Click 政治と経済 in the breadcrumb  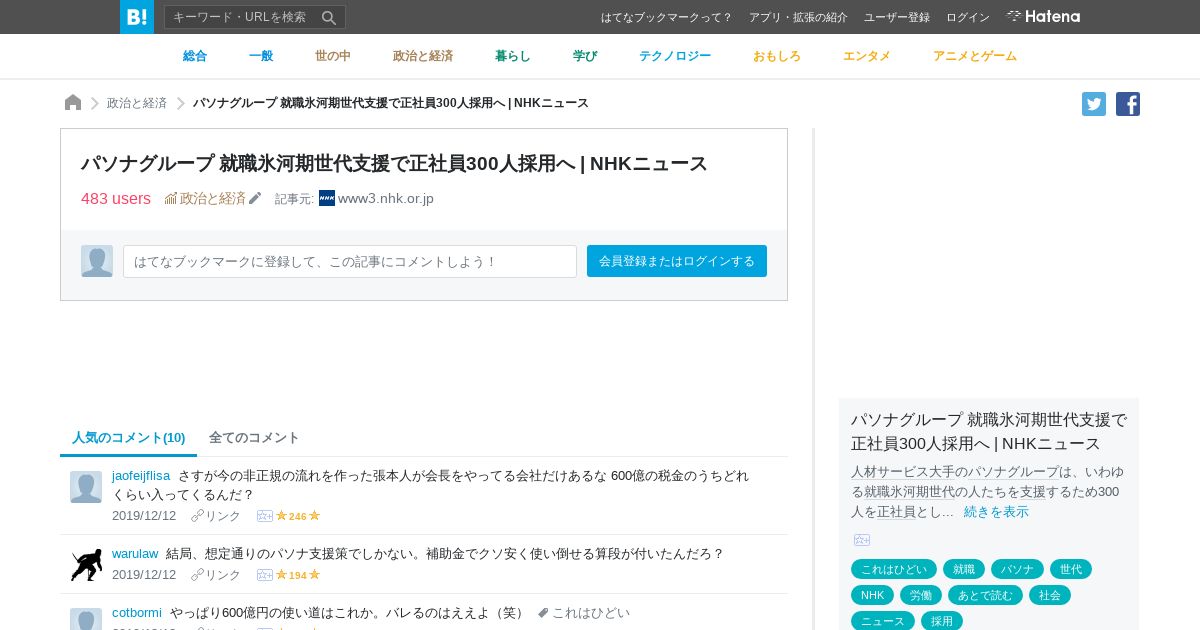(x=137, y=103)
